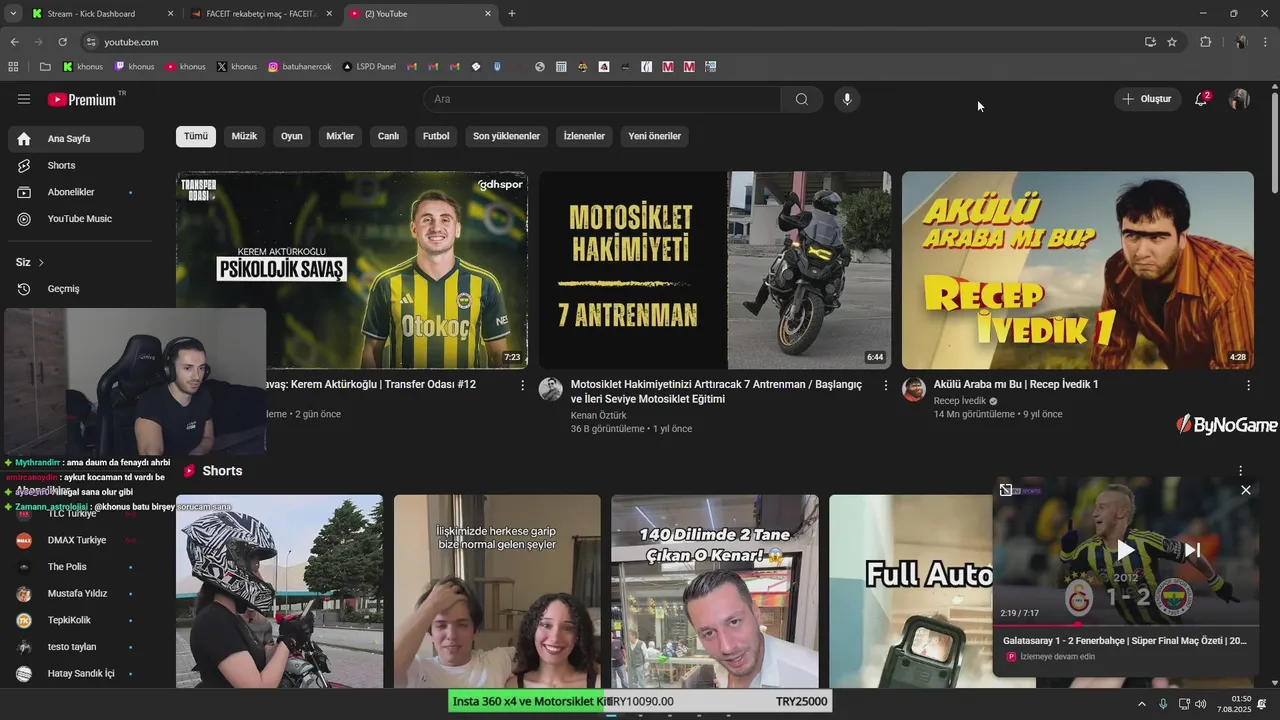
Task: Open Motosiklet Hakimiyeti video title
Action: pos(716,392)
